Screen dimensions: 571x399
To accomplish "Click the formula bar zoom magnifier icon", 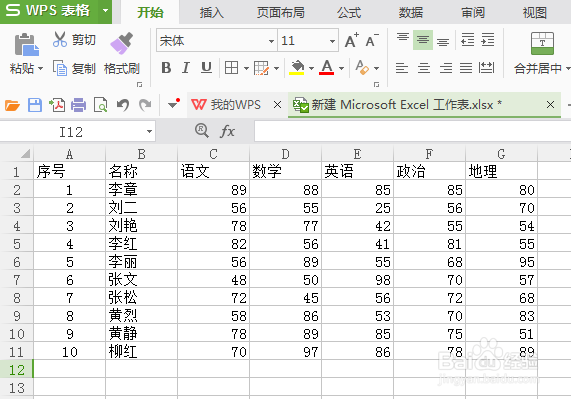I will [201, 130].
